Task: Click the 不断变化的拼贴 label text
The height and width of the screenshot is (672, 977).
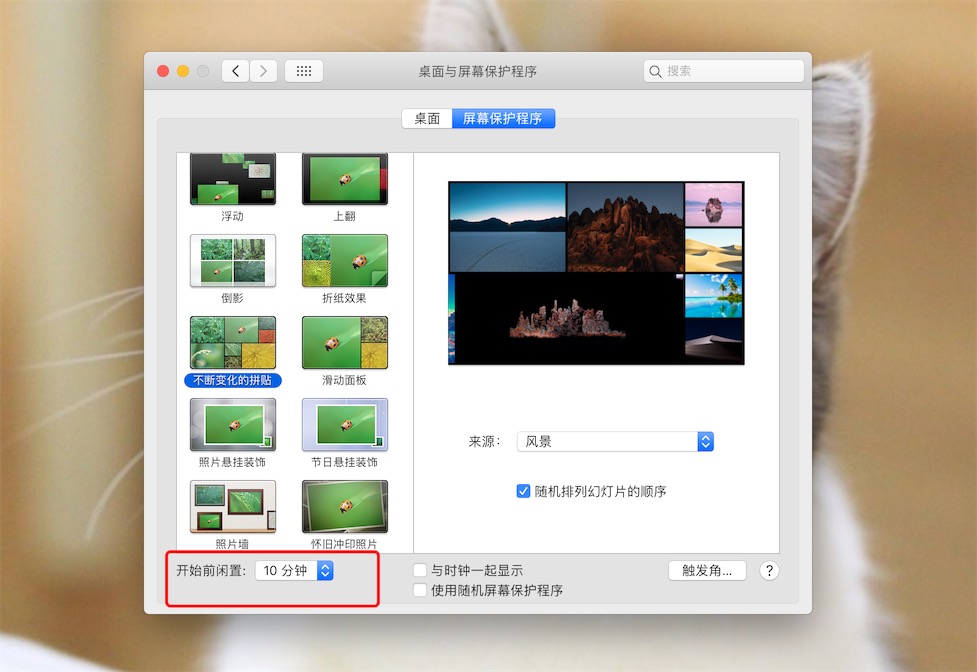Action: (232, 380)
